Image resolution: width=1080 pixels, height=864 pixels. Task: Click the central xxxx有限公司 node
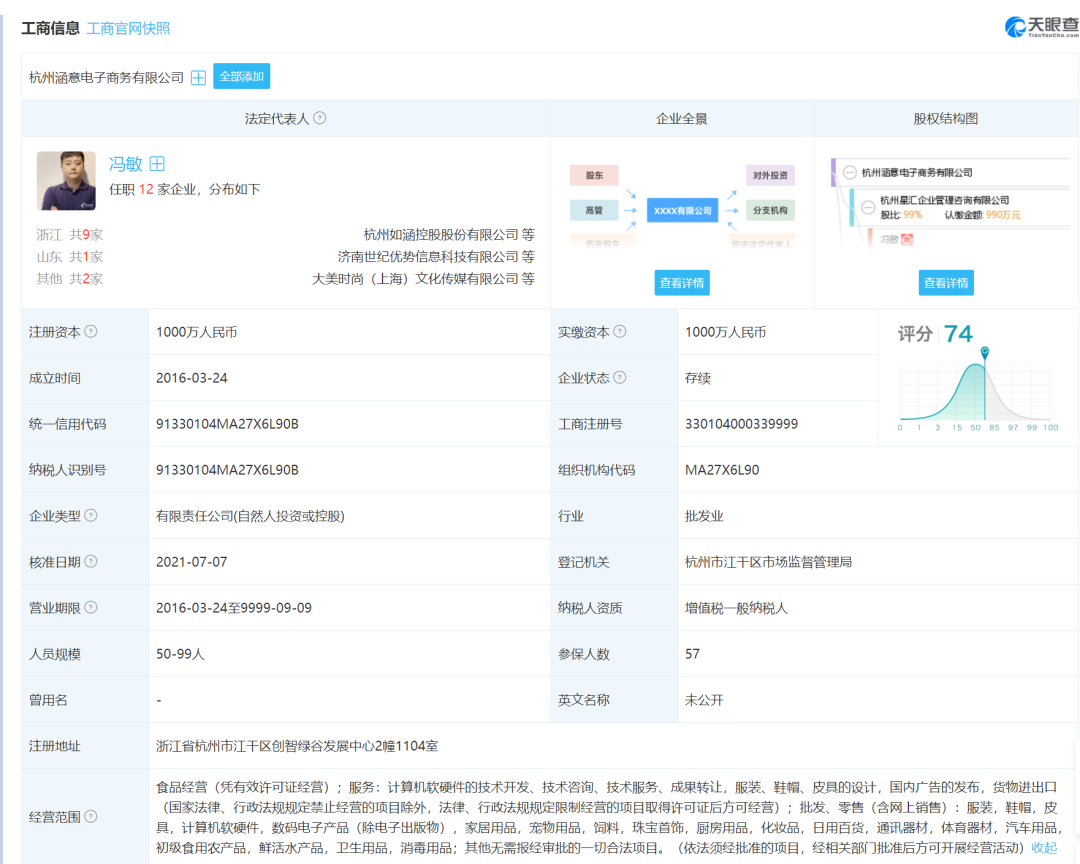(x=683, y=210)
